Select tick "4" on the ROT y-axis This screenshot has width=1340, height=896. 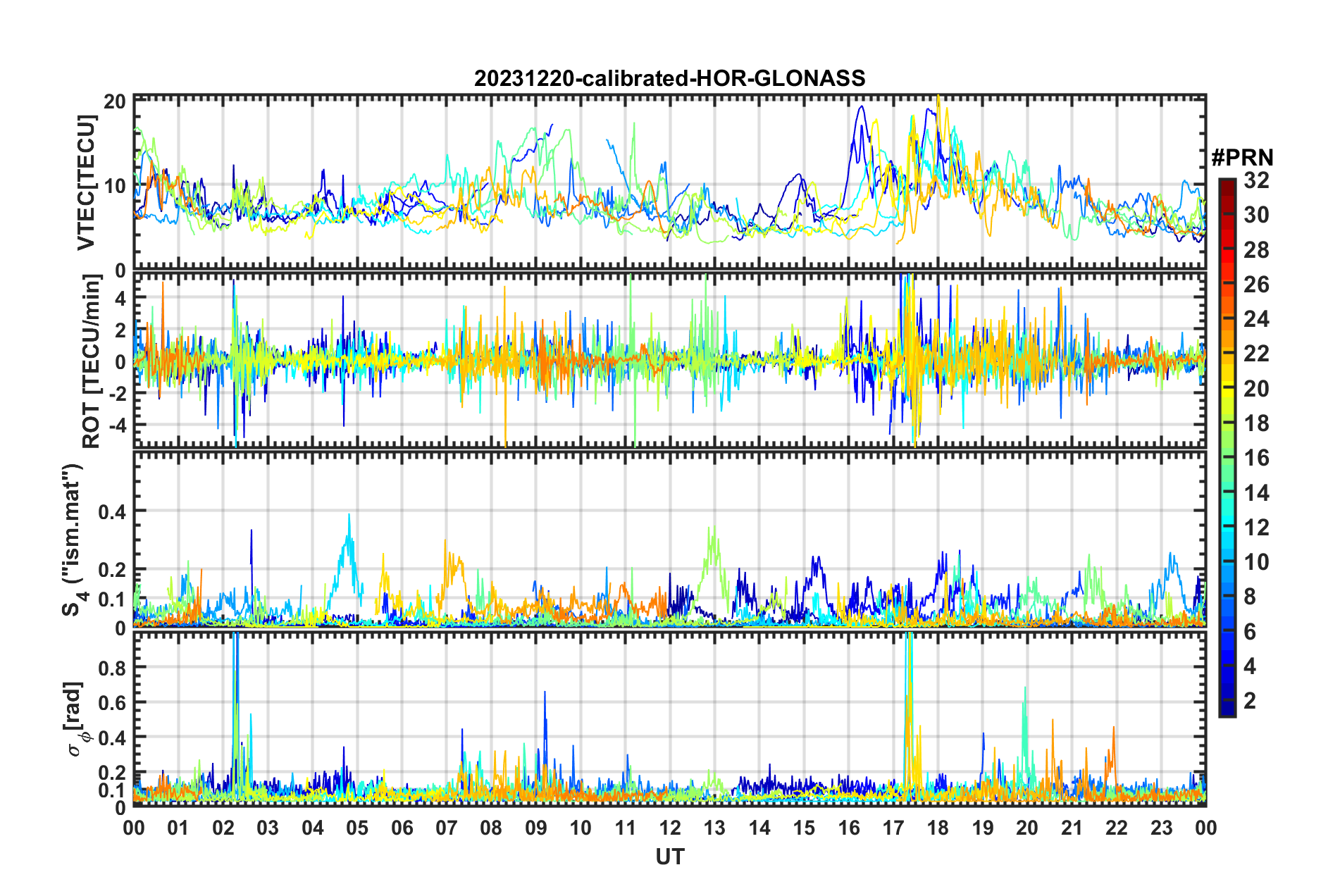point(120,299)
